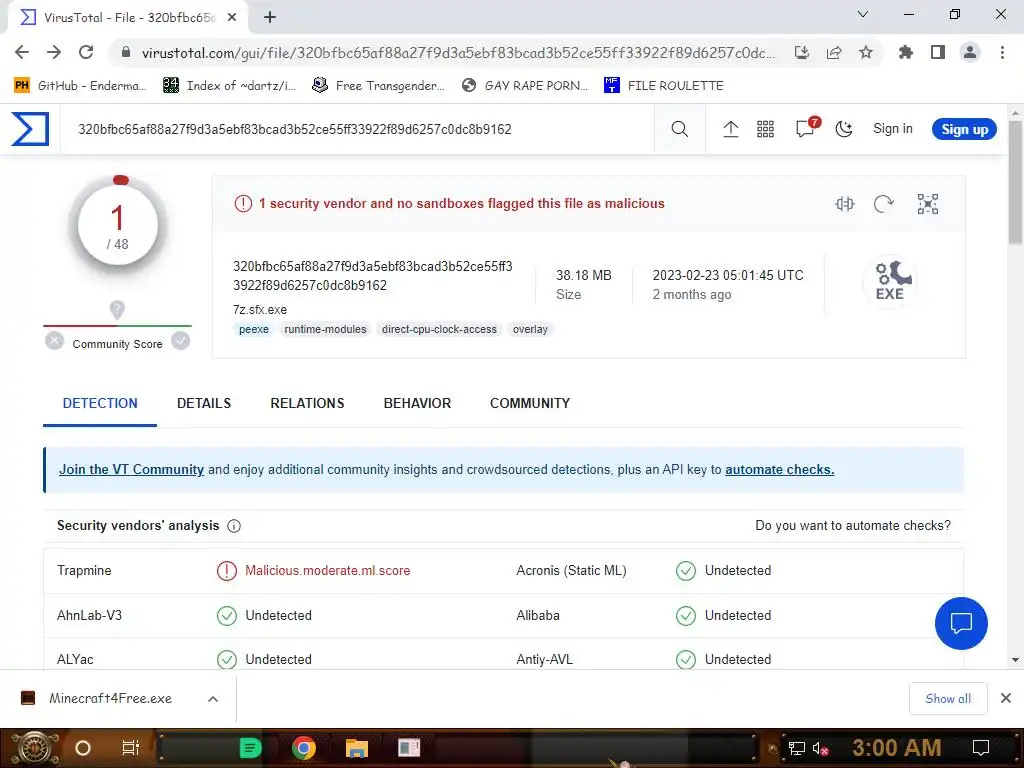Click the Sign in link
The width and height of the screenshot is (1024, 768).
[893, 129]
